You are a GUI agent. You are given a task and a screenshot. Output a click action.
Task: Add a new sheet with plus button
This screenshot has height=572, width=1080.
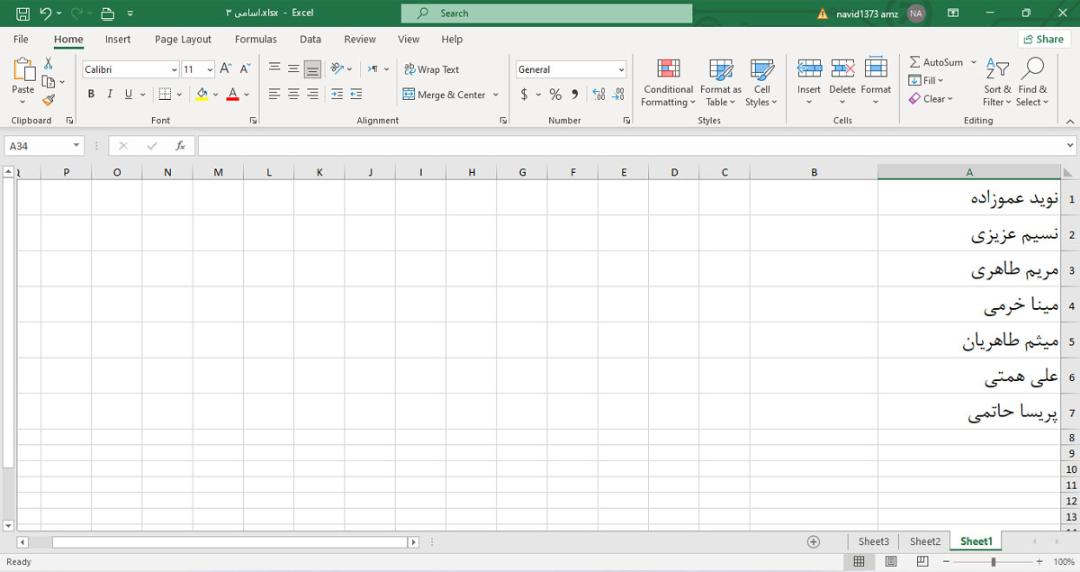(x=813, y=542)
